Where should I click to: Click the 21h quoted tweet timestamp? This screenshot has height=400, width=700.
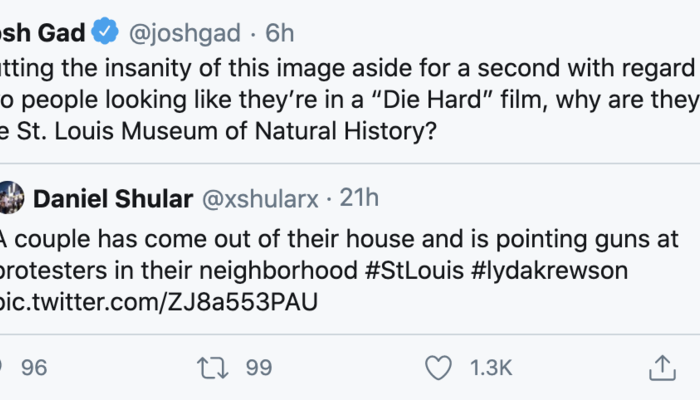359,198
